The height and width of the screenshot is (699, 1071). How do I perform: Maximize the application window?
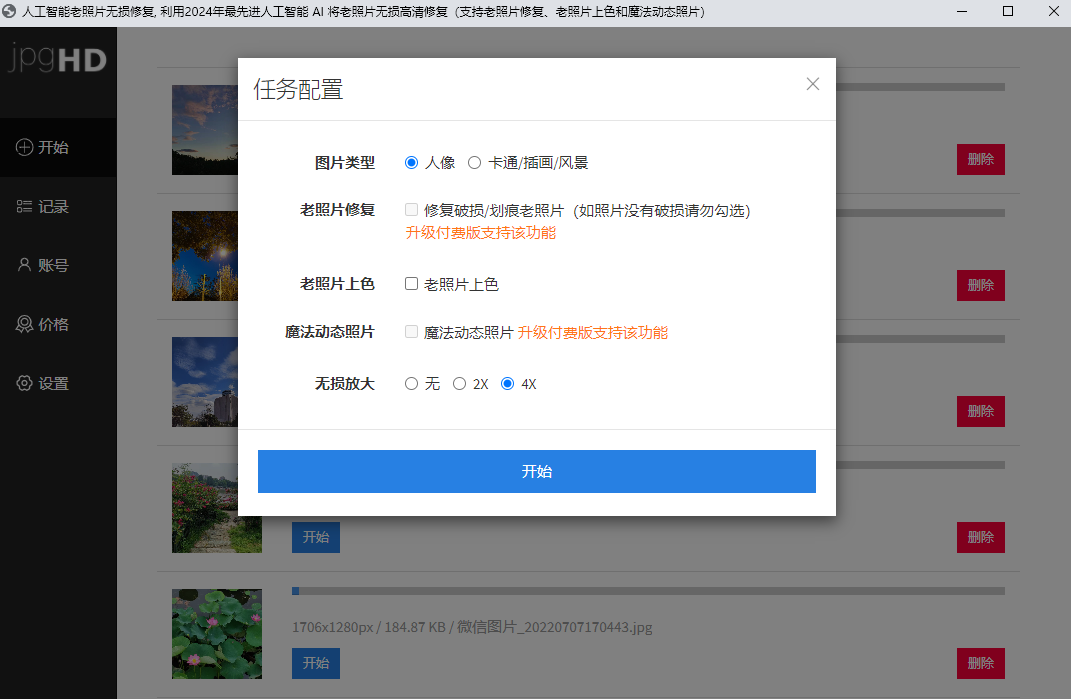click(1007, 12)
